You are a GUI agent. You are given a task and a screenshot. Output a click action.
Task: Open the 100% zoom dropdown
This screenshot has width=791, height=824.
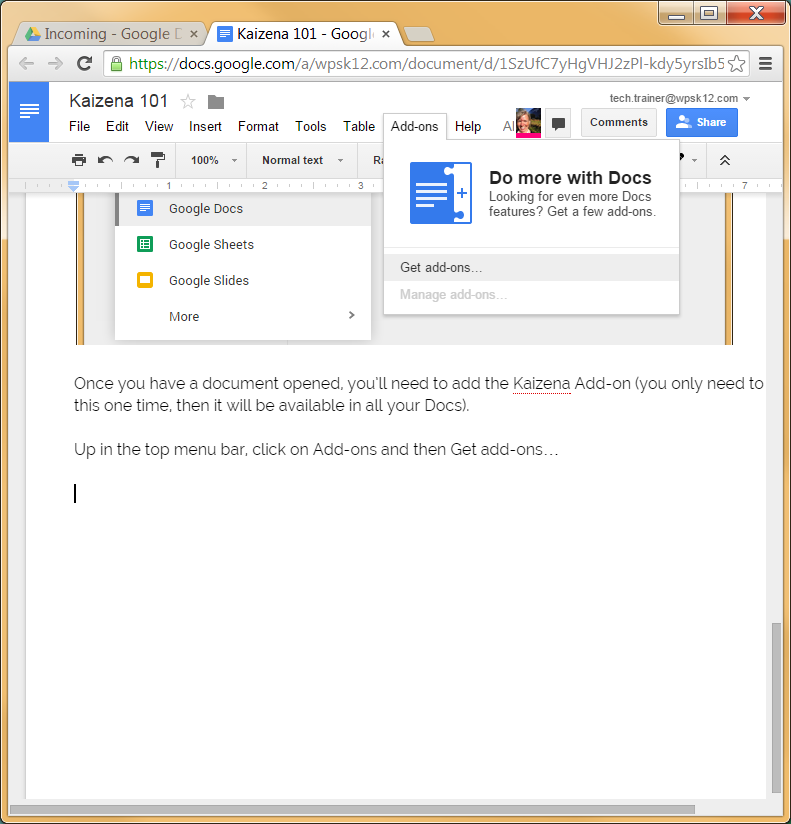click(213, 160)
